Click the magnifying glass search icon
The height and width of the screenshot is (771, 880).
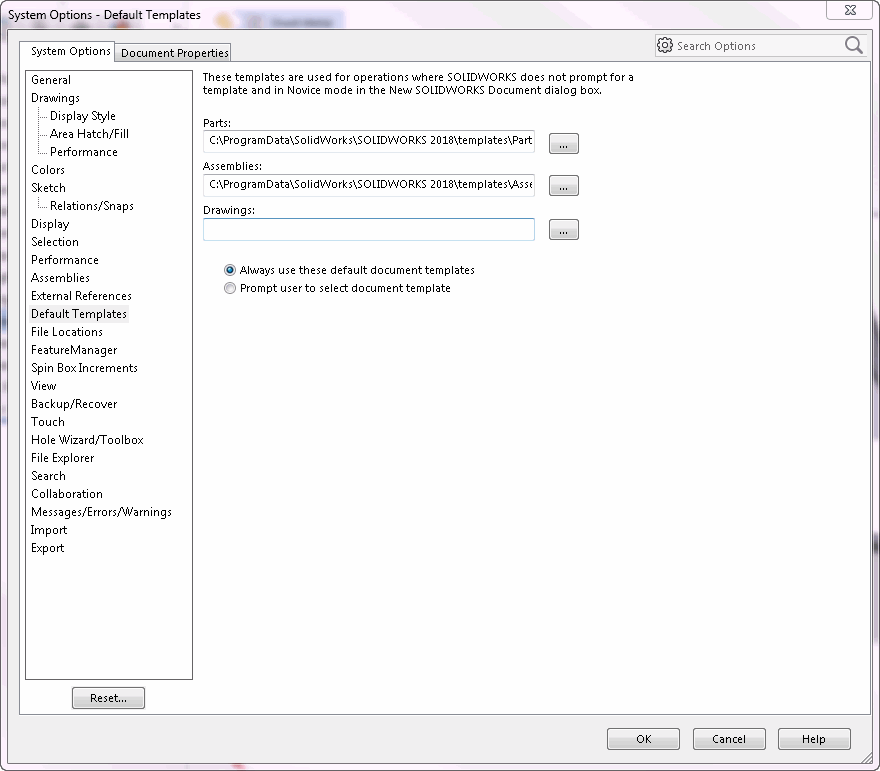click(x=854, y=45)
